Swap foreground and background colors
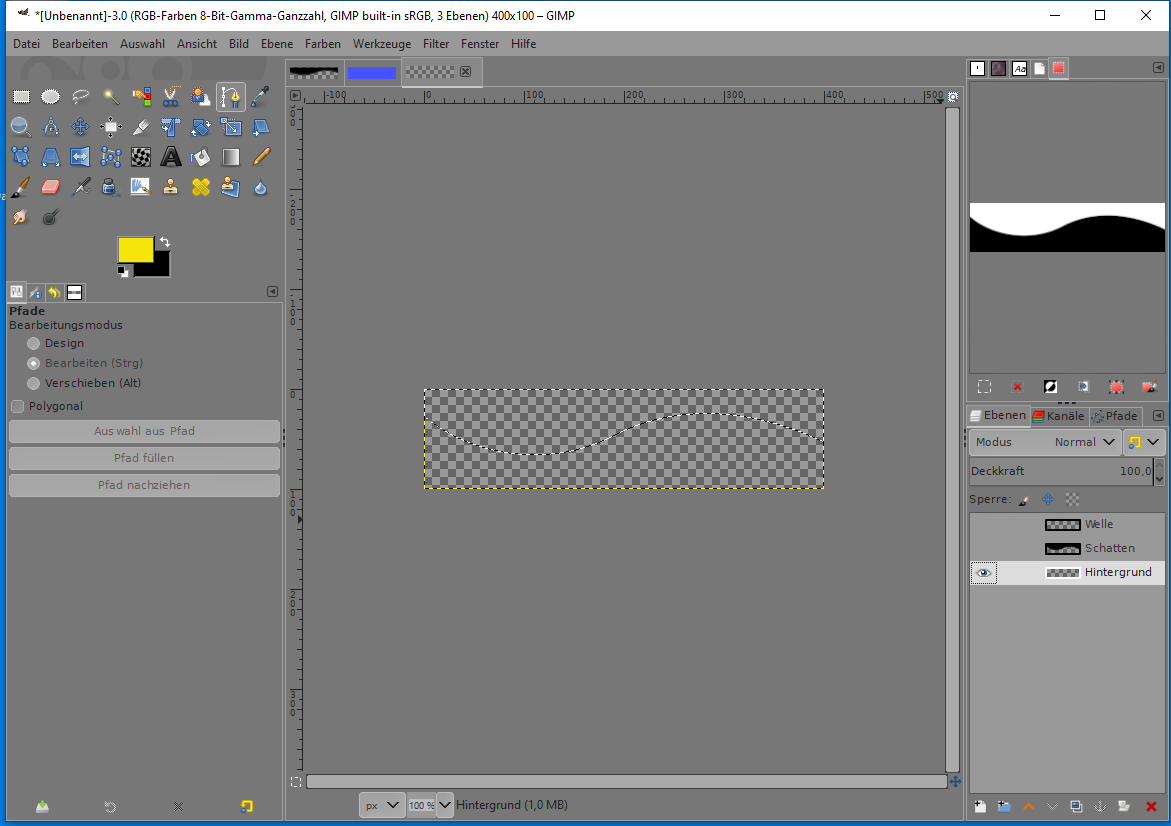The image size is (1171, 826). [164, 242]
